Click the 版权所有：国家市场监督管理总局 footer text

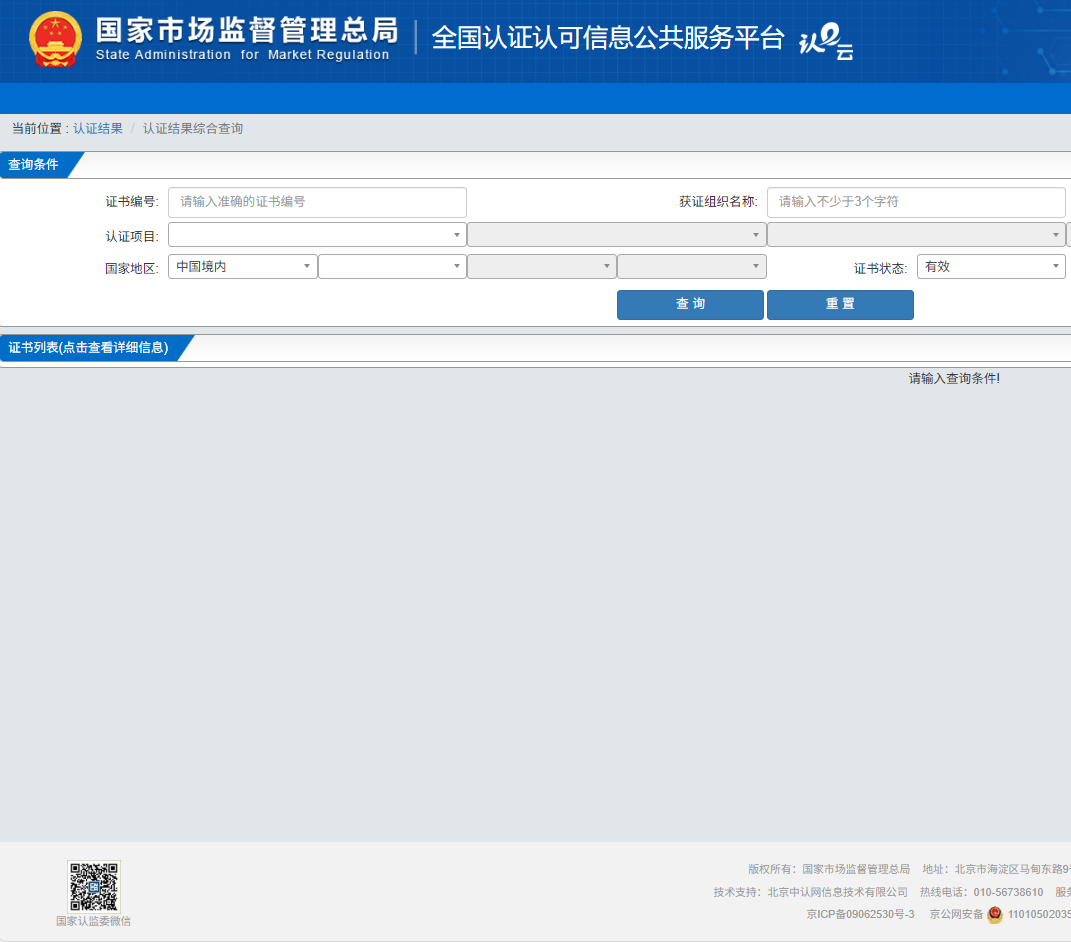(829, 869)
